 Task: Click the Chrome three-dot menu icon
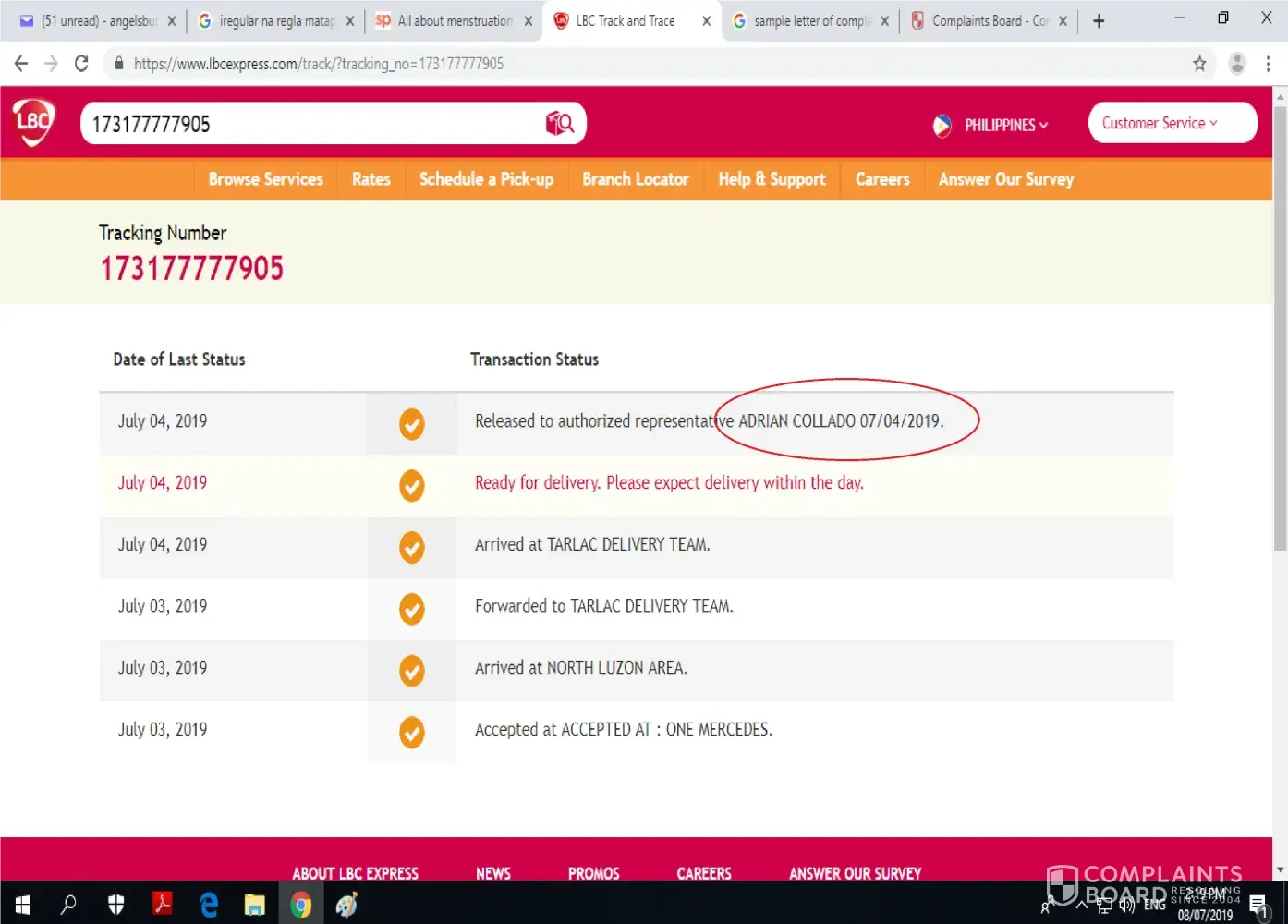click(1268, 64)
